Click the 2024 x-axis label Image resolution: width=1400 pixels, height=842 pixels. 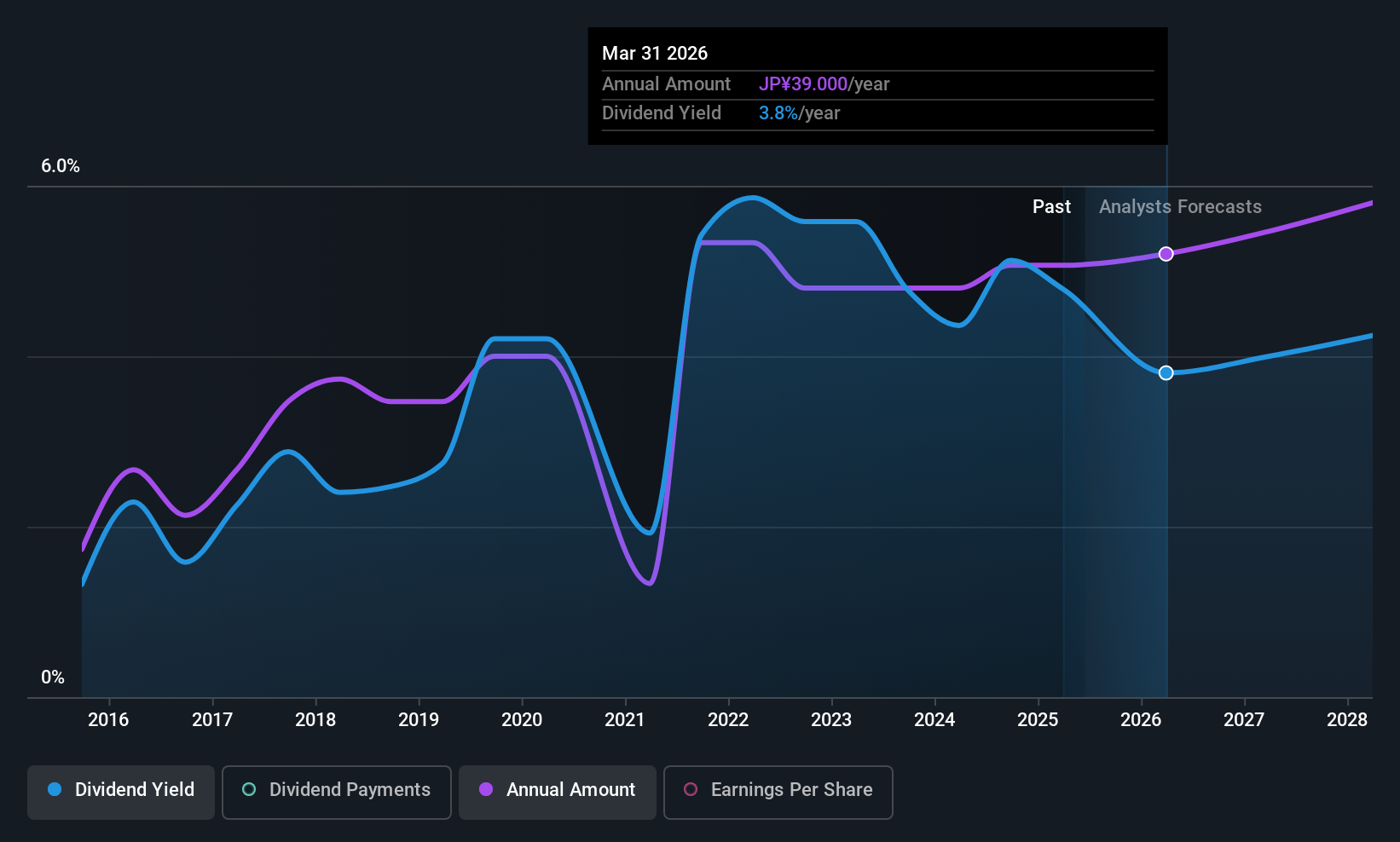pos(934,720)
